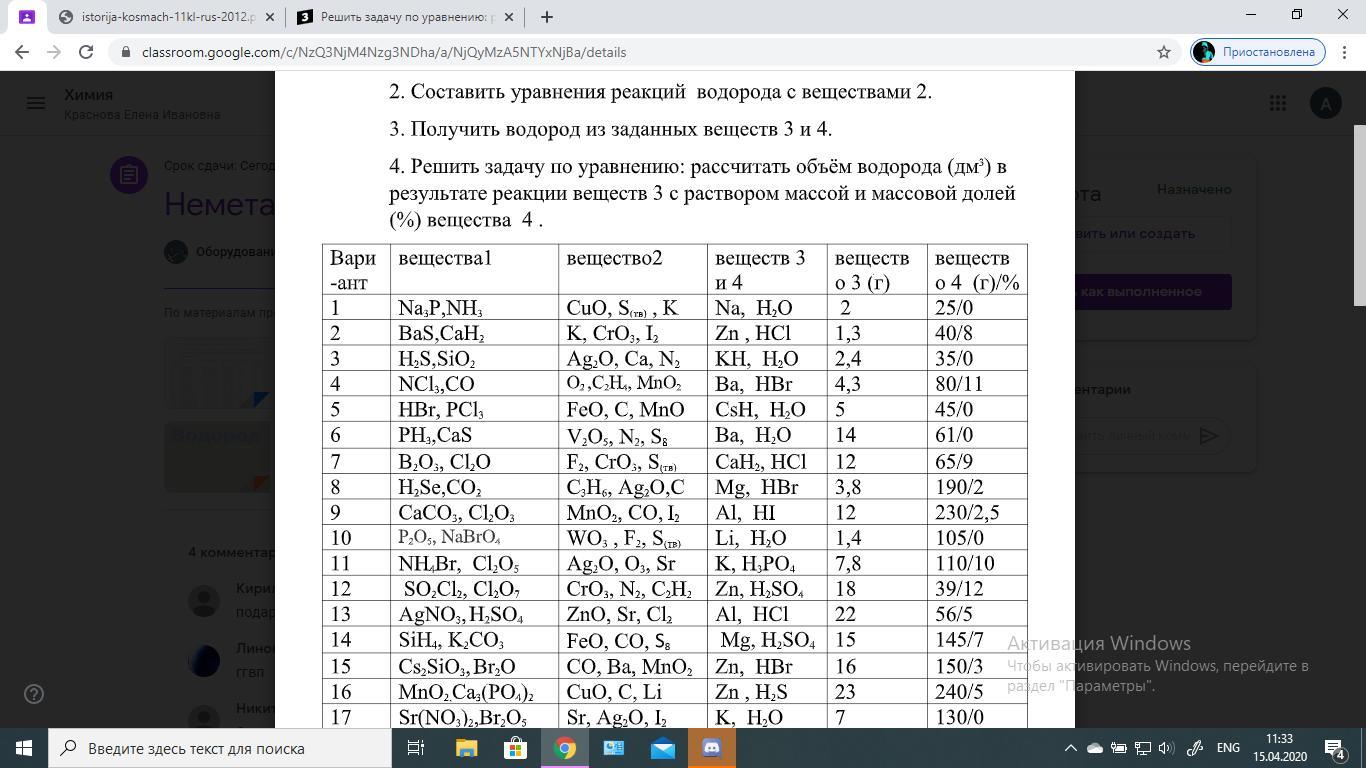Switch to the istorija-kosmach browser tab

166,17
